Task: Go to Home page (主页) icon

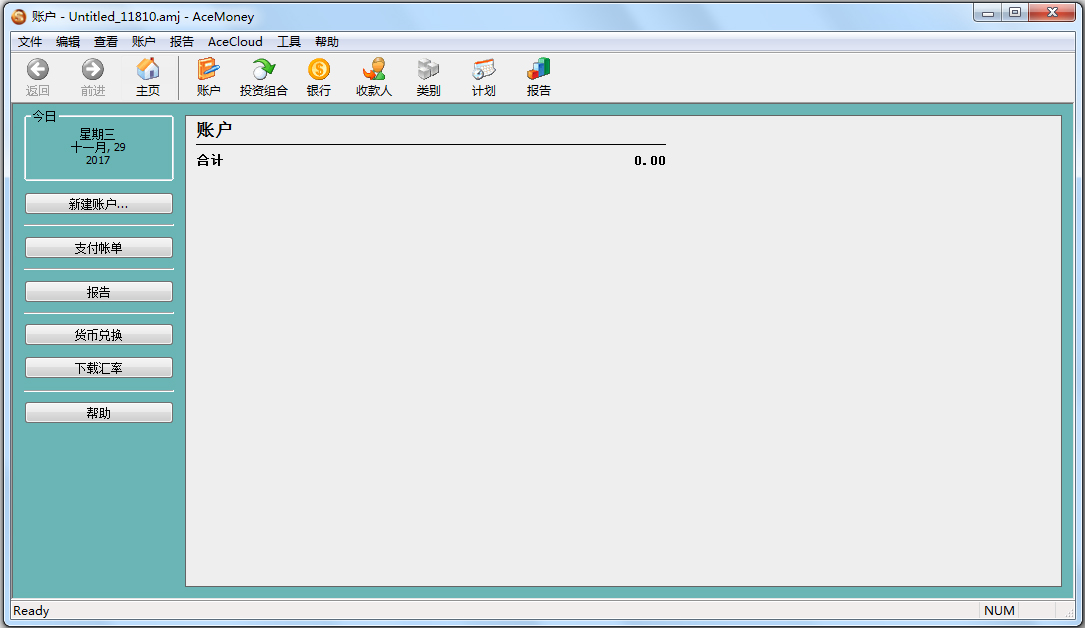Action: (147, 69)
